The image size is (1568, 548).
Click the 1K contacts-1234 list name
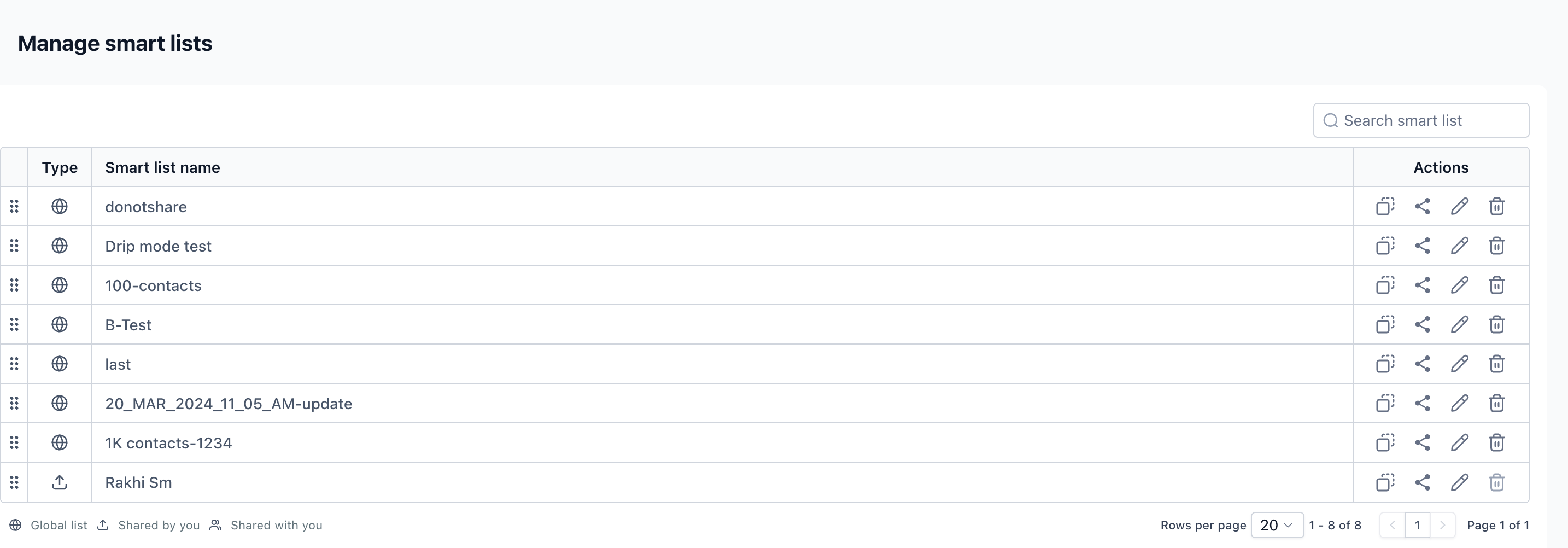[168, 442]
